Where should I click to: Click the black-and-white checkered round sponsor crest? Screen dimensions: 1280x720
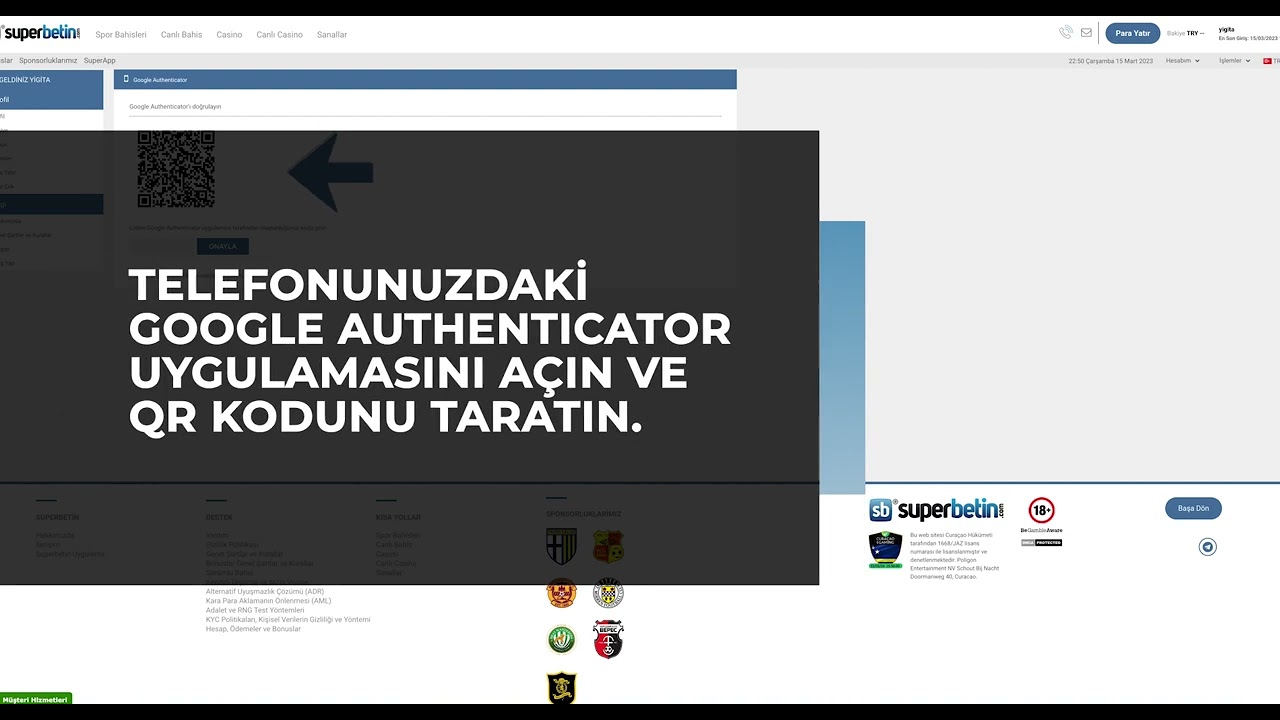(608, 592)
